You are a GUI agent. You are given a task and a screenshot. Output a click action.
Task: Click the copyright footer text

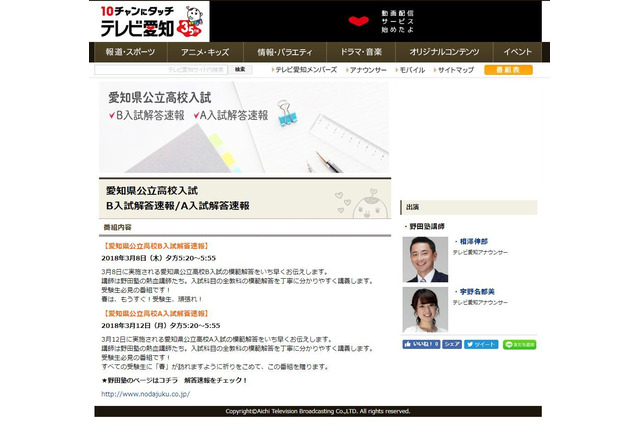click(318, 411)
